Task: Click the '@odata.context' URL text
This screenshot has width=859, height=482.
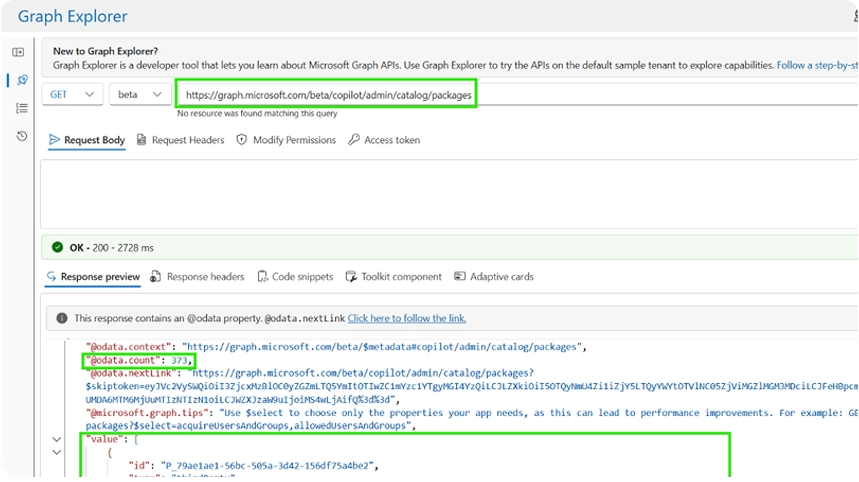Action: pyautogui.click(x=382, y=347)
